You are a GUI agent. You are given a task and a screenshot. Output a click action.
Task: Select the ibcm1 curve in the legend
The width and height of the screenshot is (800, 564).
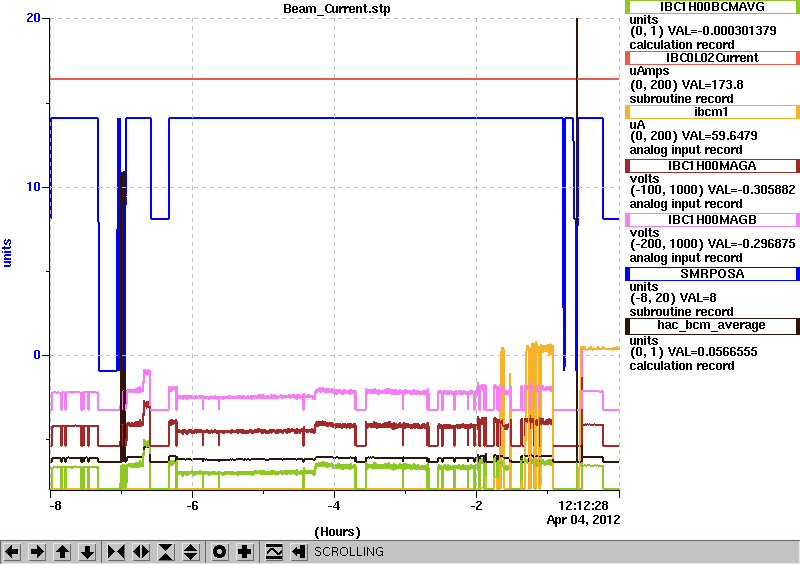(712, 112)
